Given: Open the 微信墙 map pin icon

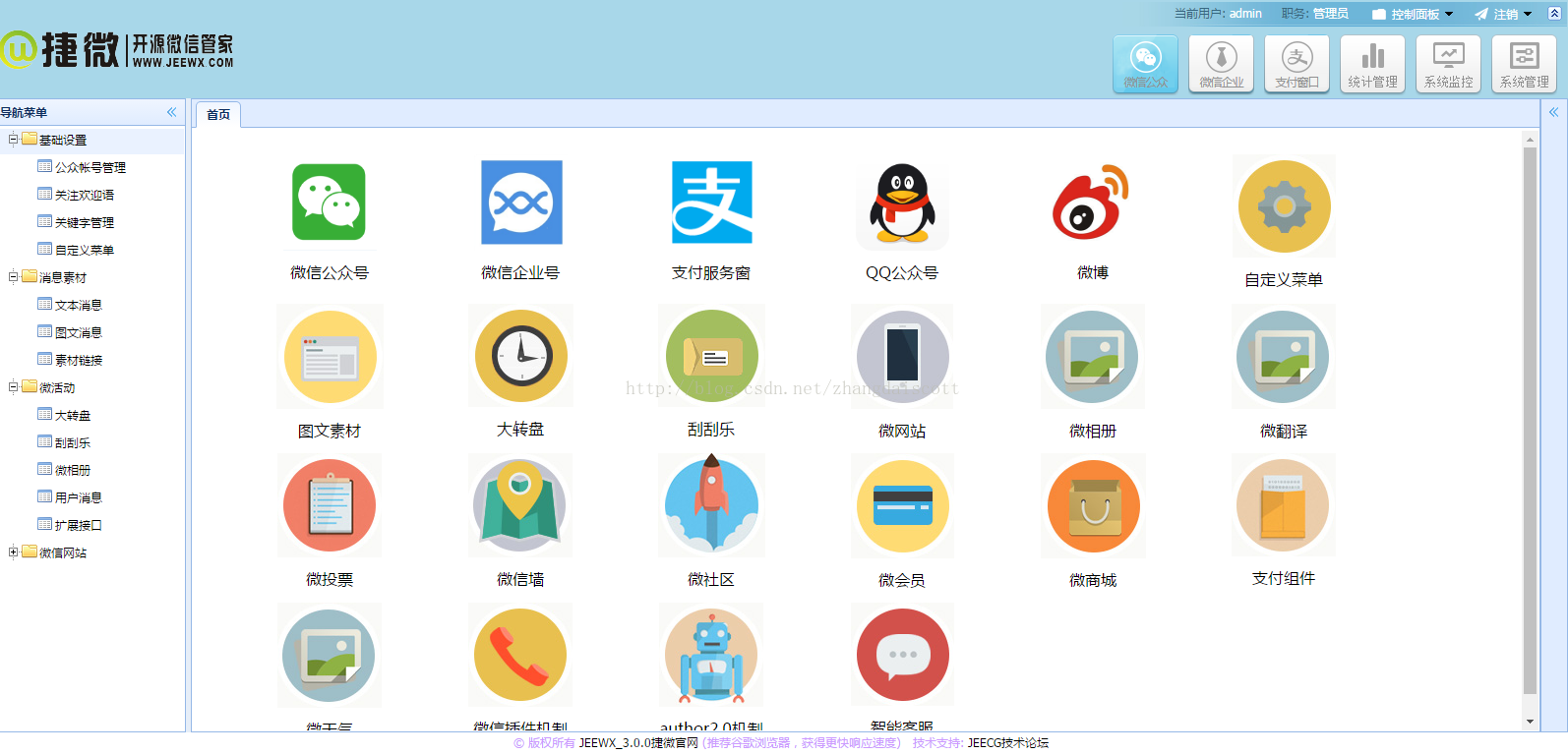Looking at the screenshot, I should (520, 505).
